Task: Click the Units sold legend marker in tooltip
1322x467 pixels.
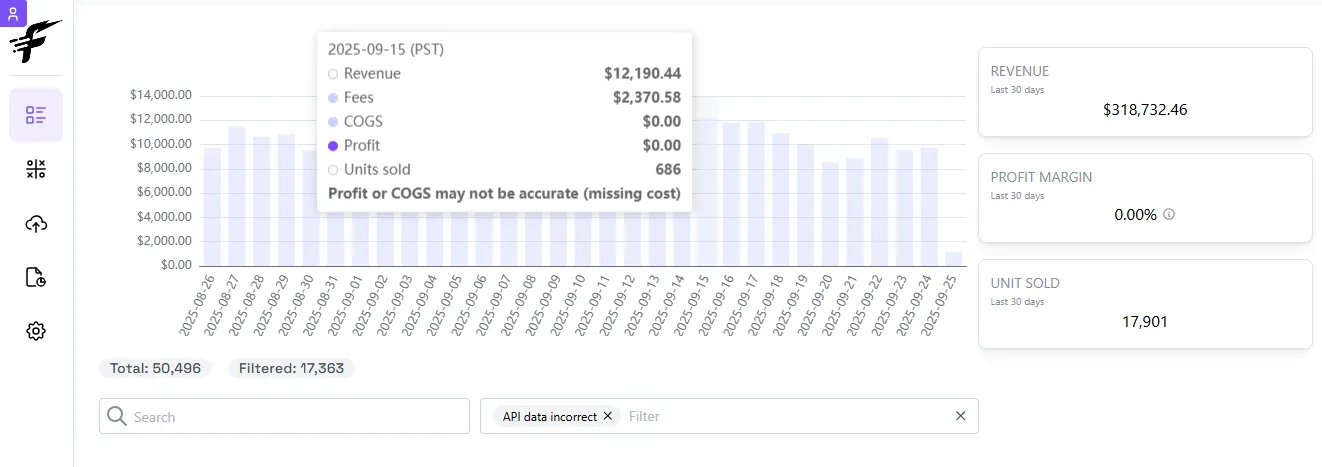Action: [333, 170]
